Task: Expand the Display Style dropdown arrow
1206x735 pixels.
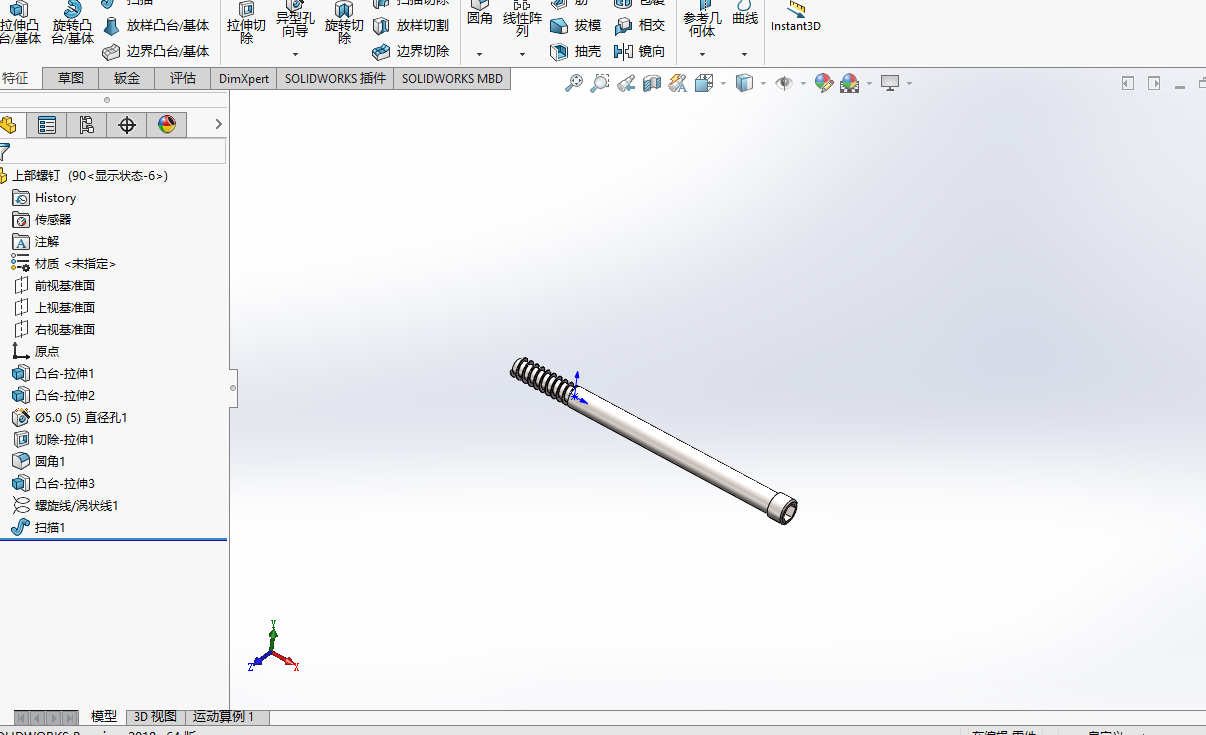Action: click(763, 83)
